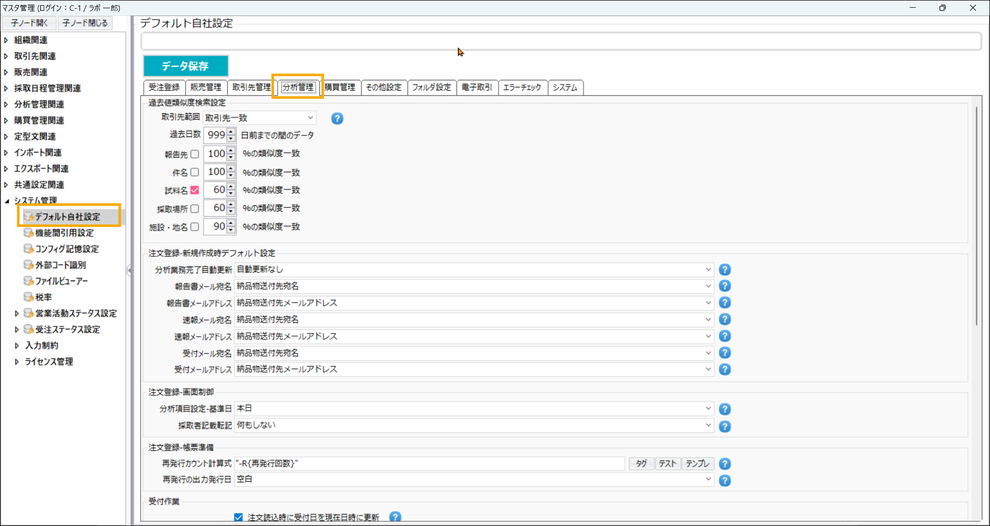This screenshot has width=990, height=526.
Task: Click デフォルト自社設定 node icon
Action: pos(28,217)
